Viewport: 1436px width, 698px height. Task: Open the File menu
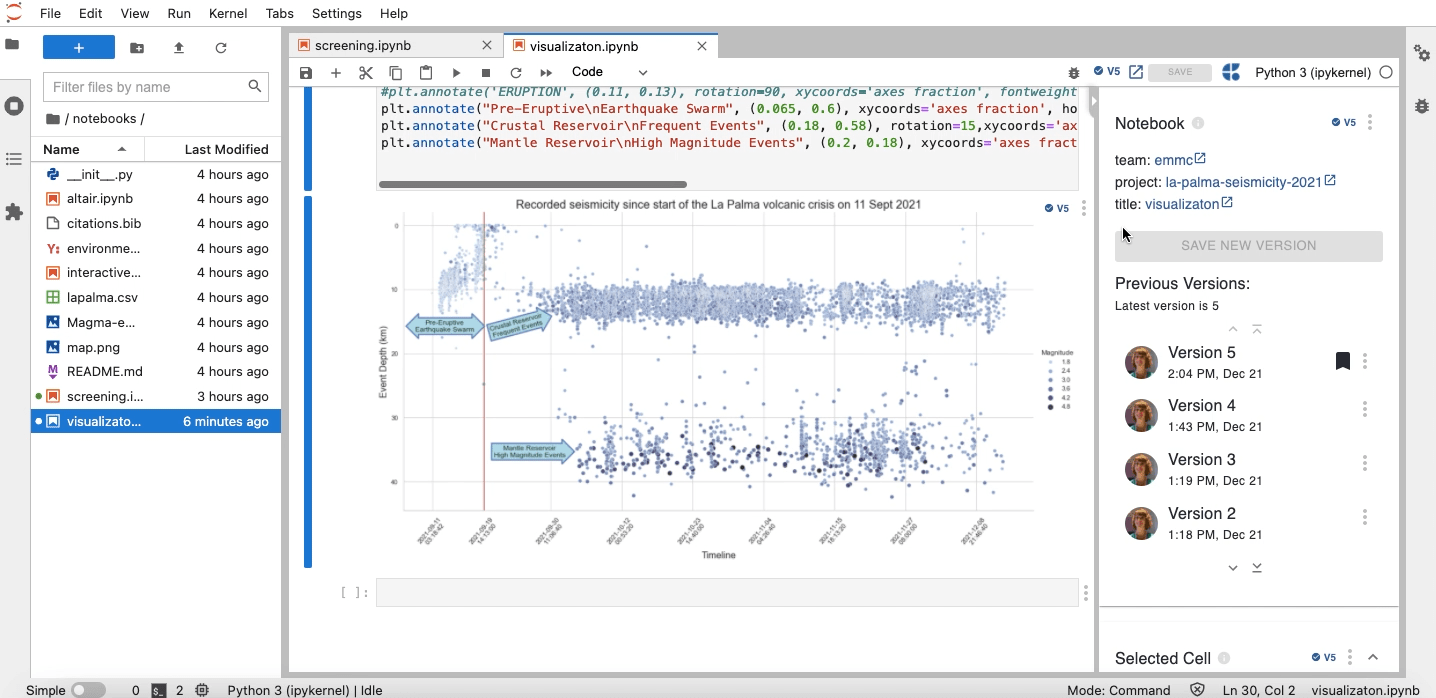tap(50, 13)
